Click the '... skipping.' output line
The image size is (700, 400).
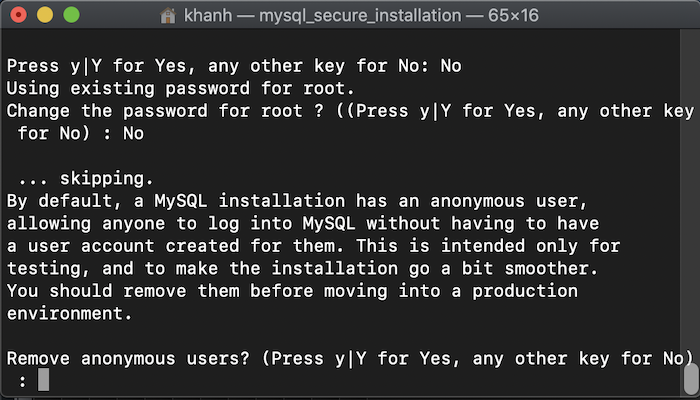point(86,179)
